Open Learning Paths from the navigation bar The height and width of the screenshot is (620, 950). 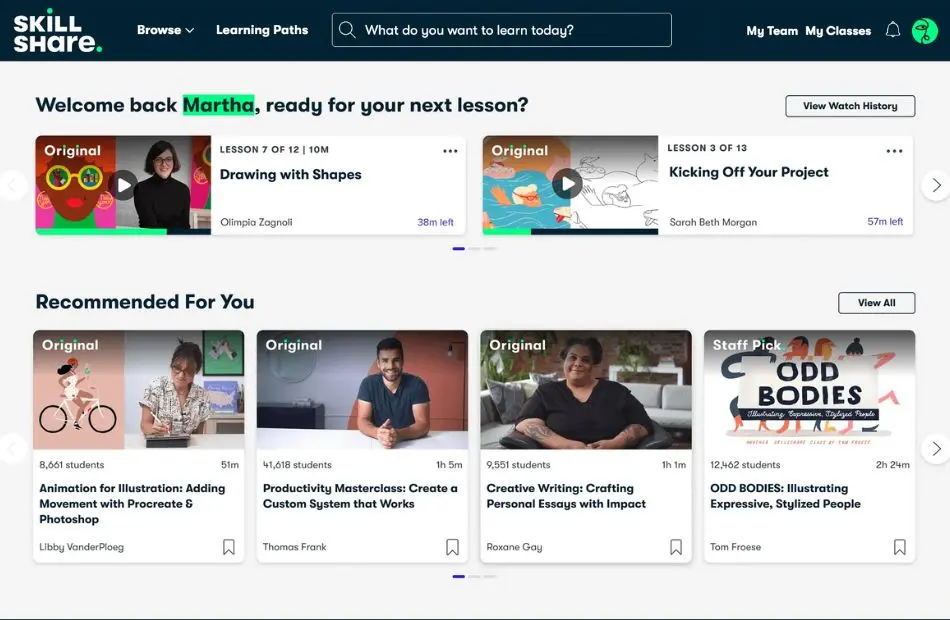click(262, 30)
